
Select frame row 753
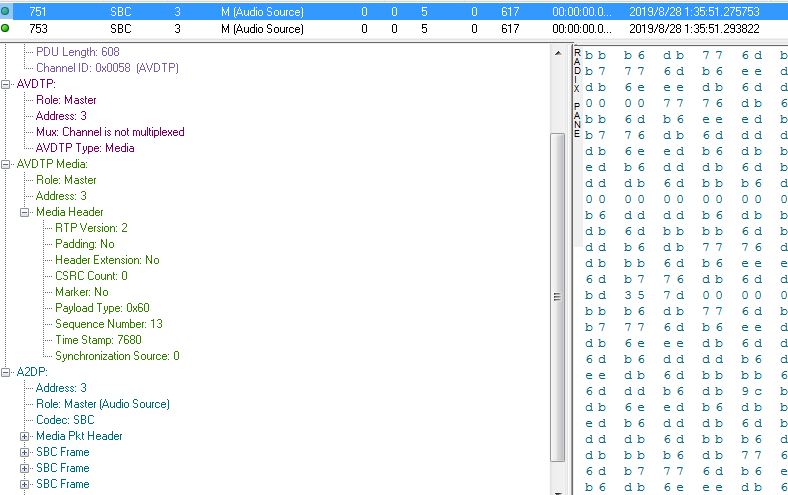[394, 29]
